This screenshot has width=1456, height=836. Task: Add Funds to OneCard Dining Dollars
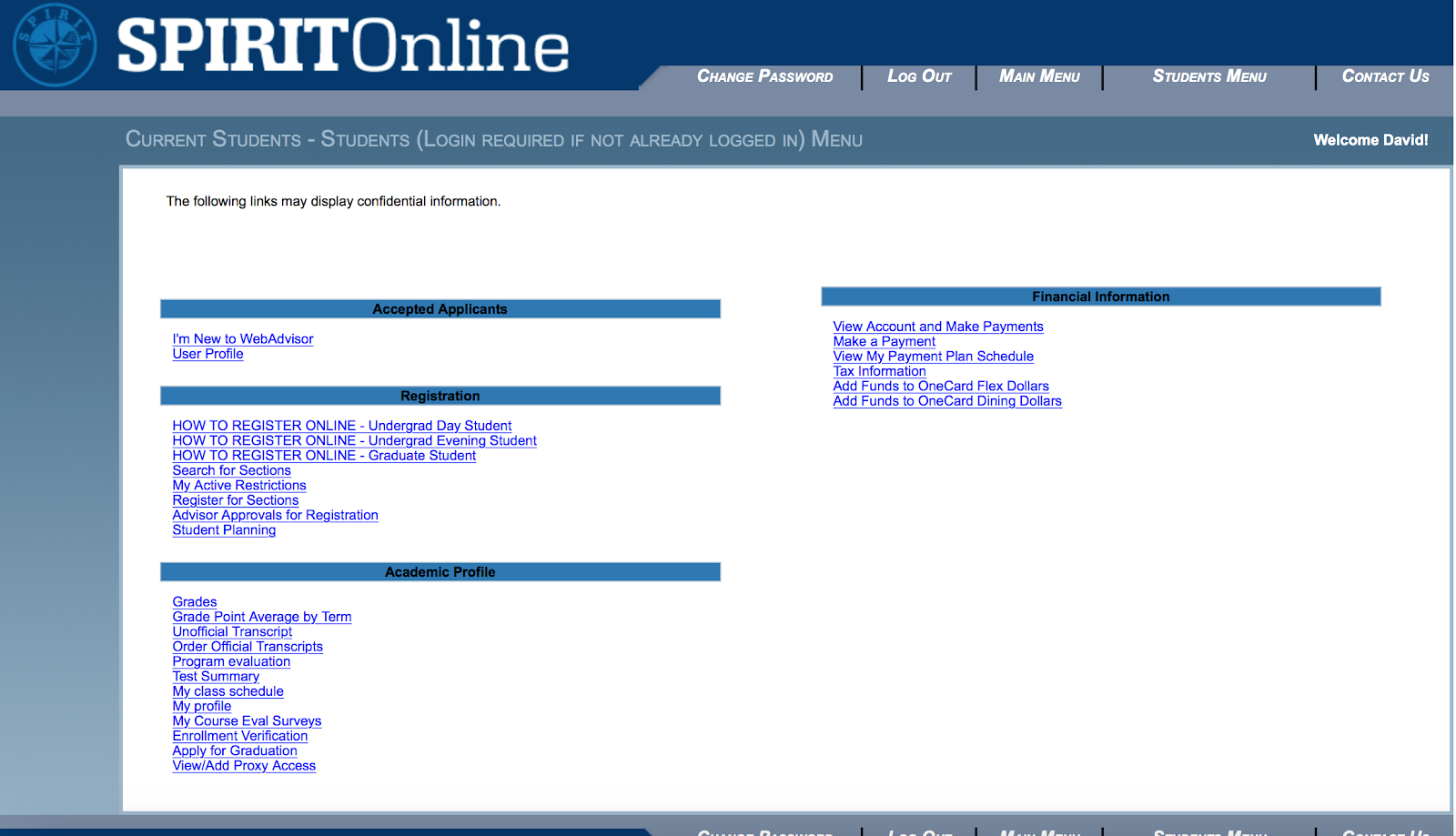(x=947, y=401)
